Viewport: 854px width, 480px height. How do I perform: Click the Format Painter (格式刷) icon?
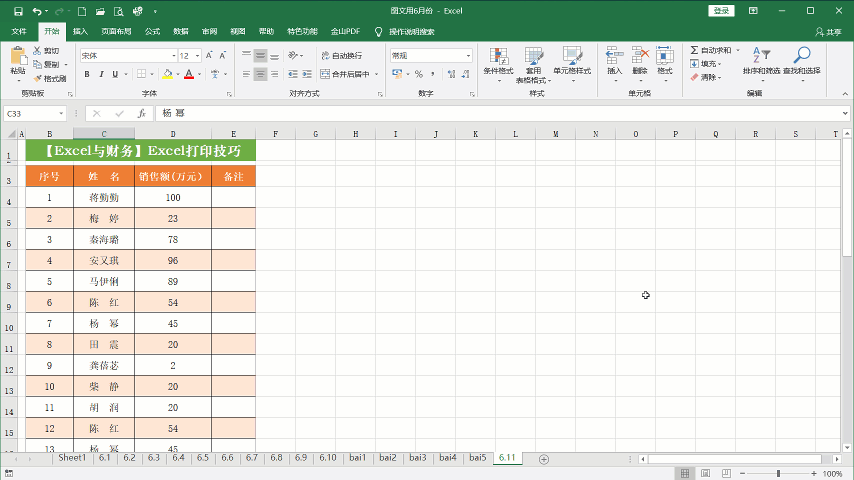point(37,78)
